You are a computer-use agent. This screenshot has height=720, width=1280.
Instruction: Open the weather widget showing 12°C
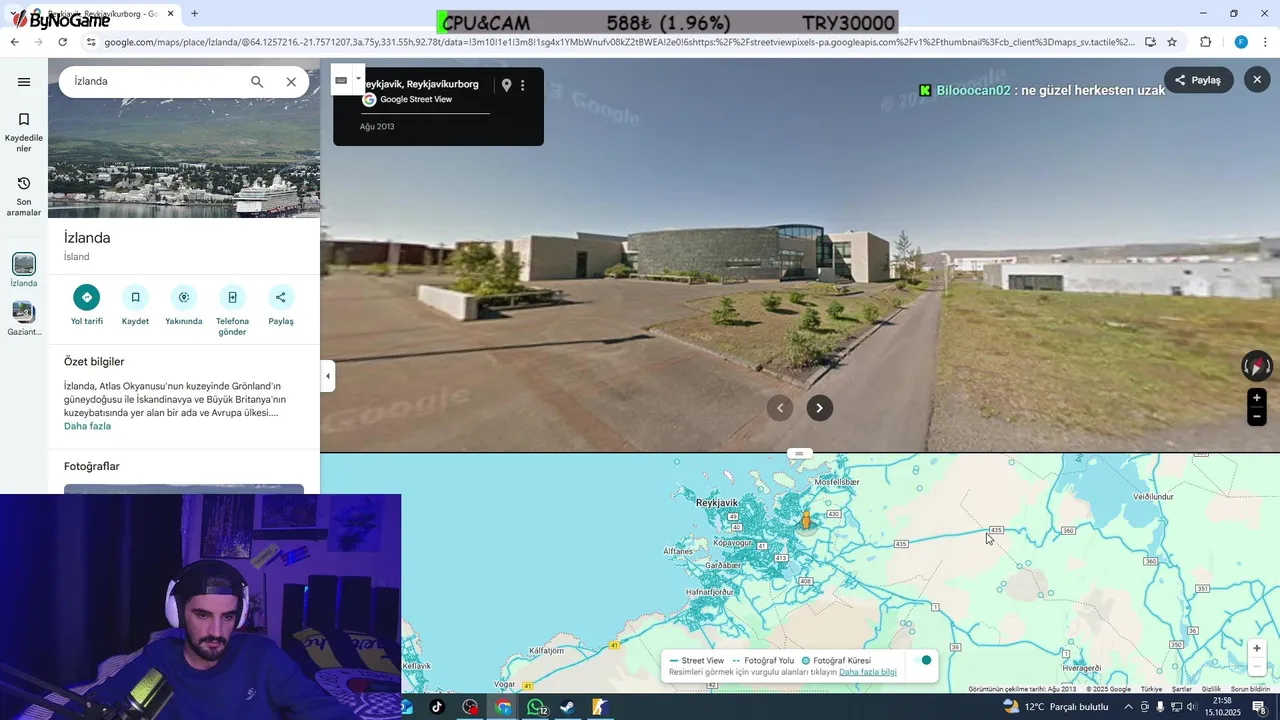click(1055, 707)
